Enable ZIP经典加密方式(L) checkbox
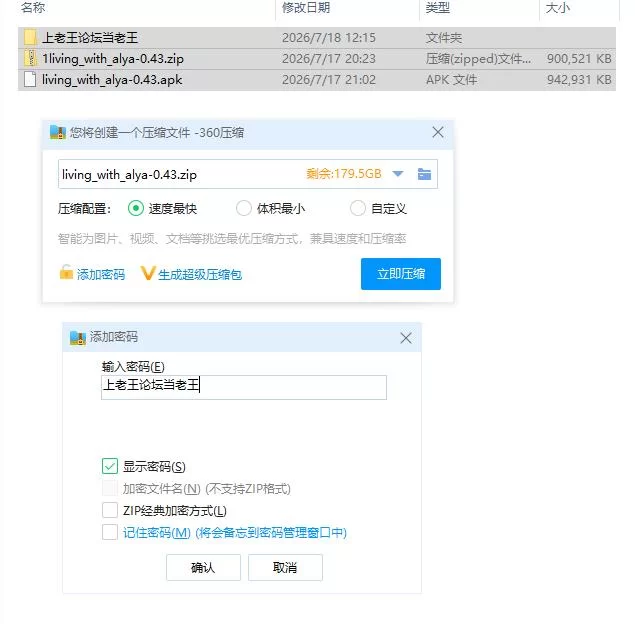 point(110,510)
